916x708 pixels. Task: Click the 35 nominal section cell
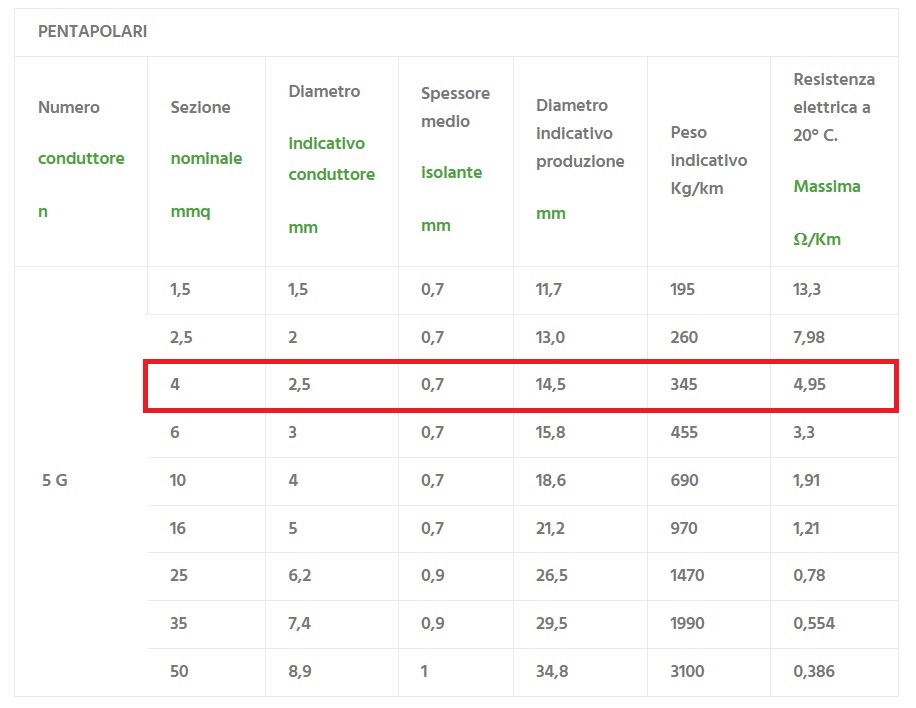[x=179, y=624]
